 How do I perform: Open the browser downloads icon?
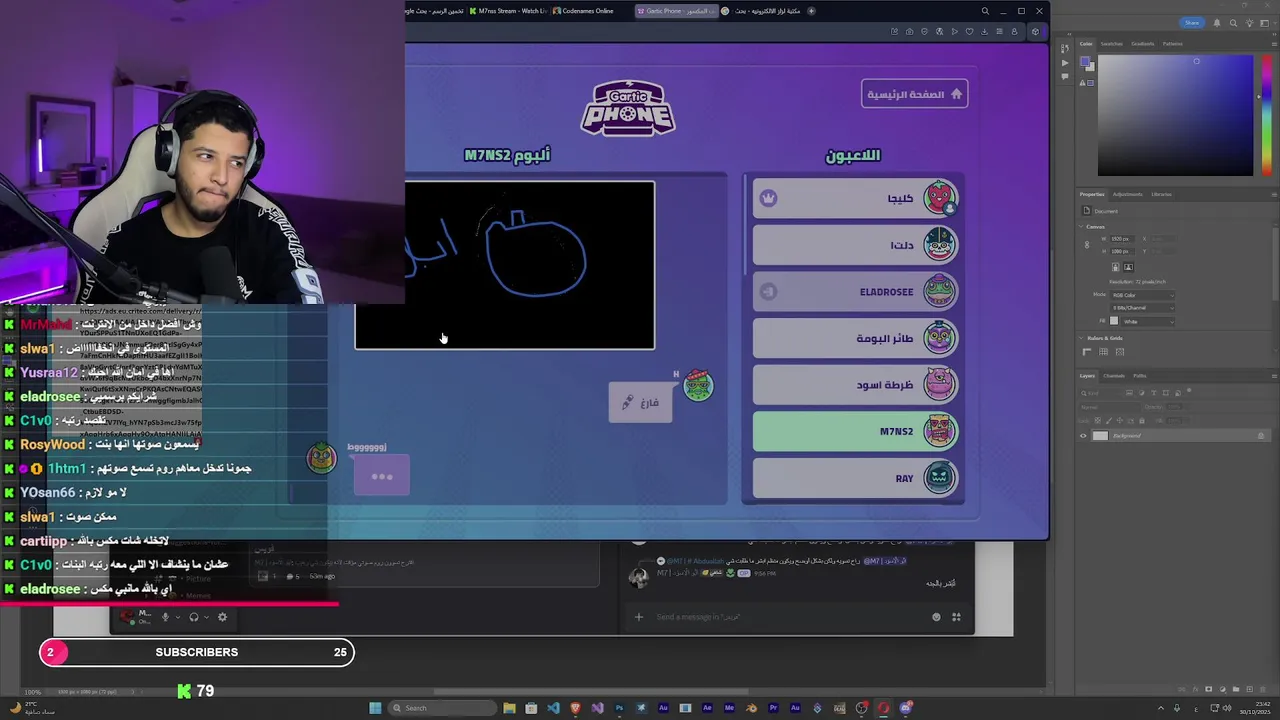984,32
